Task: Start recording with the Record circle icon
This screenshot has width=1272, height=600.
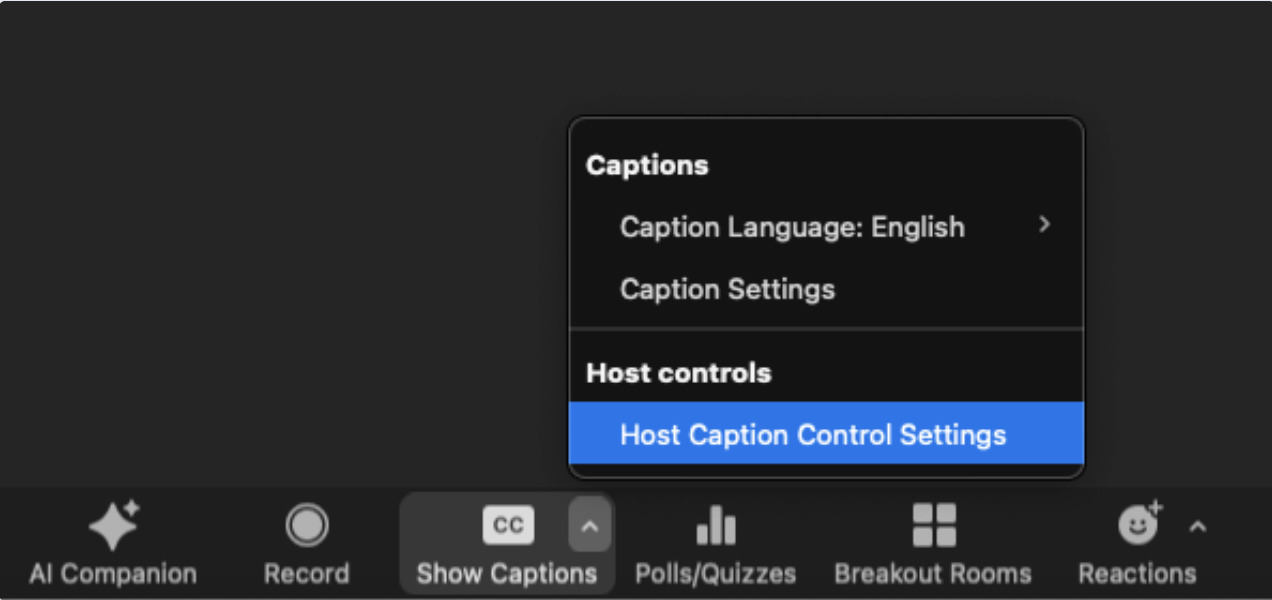Action: [306, 525]
